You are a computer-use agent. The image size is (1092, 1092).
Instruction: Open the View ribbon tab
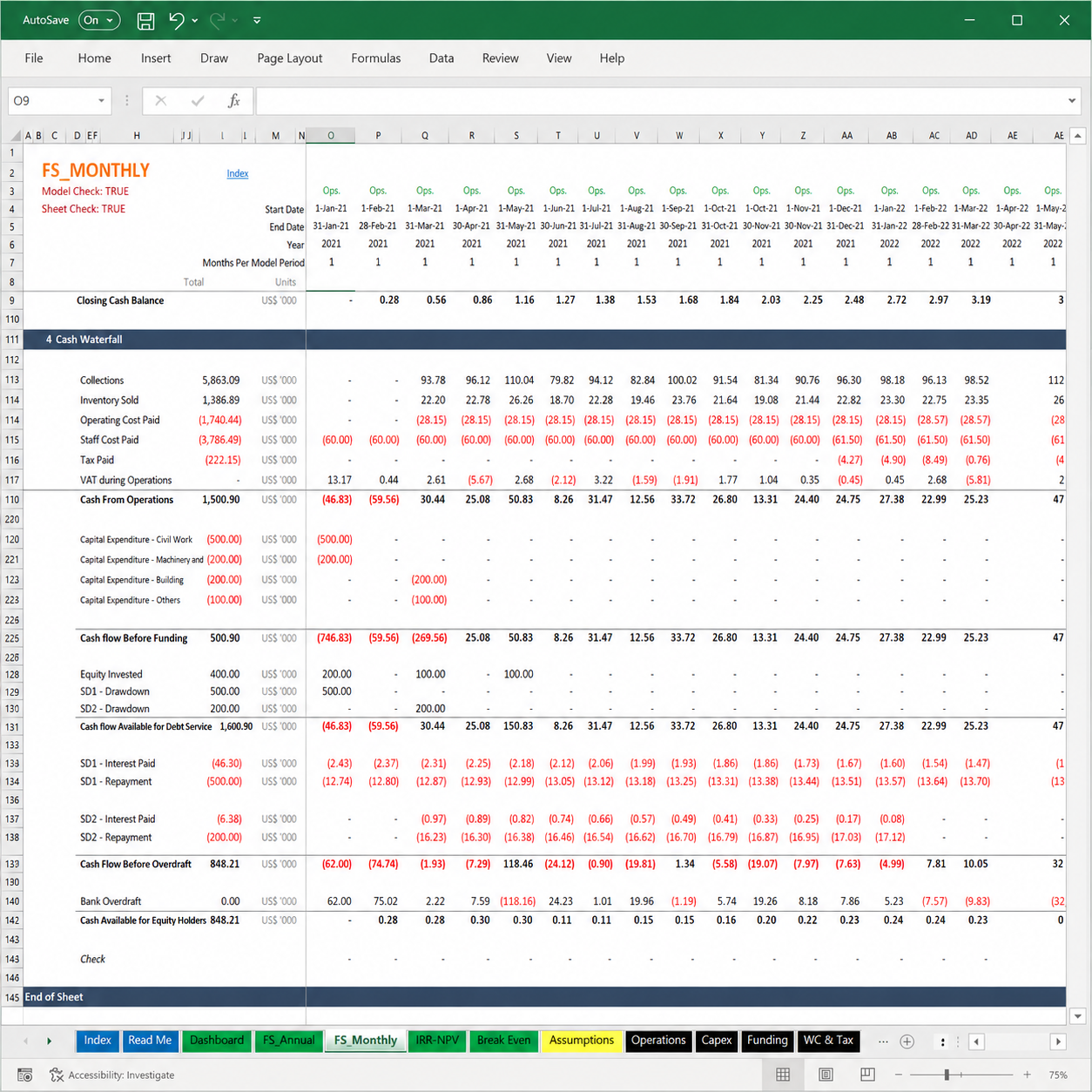coord(559,58)
